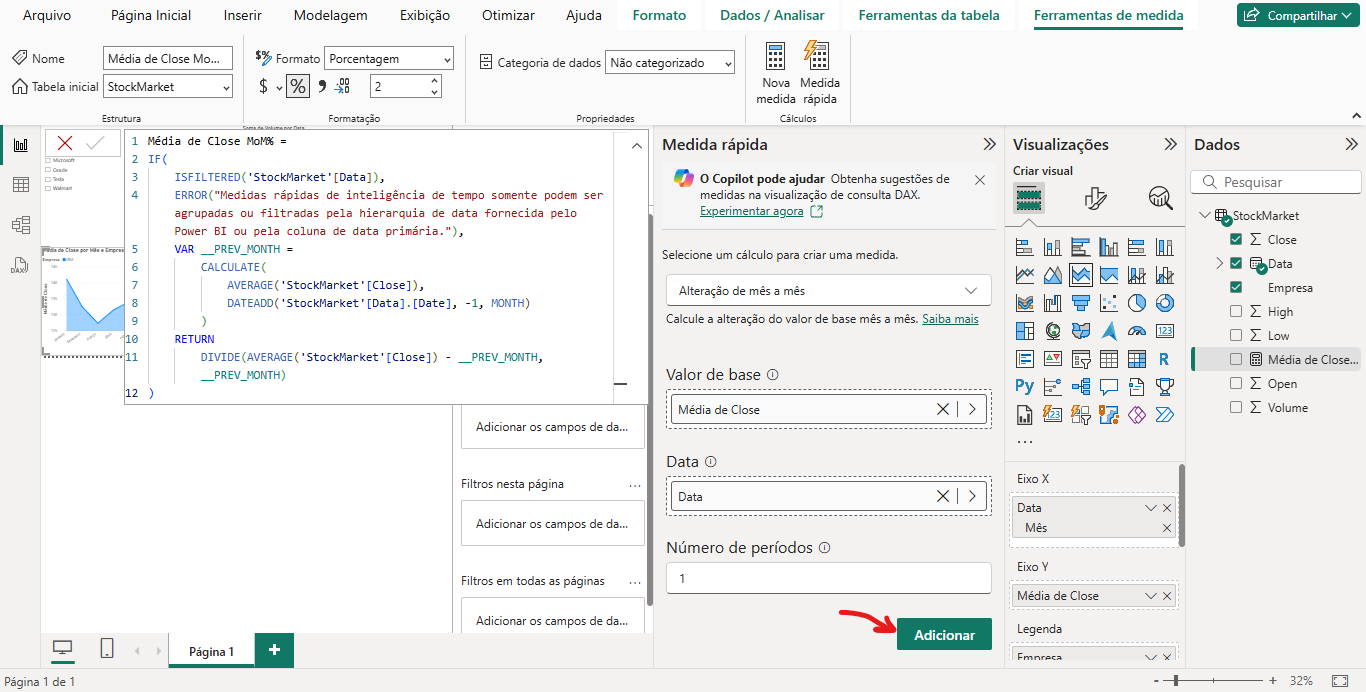Check the Open field checkbox
The image size is (1366, 692).
[x=1236, y=383]
